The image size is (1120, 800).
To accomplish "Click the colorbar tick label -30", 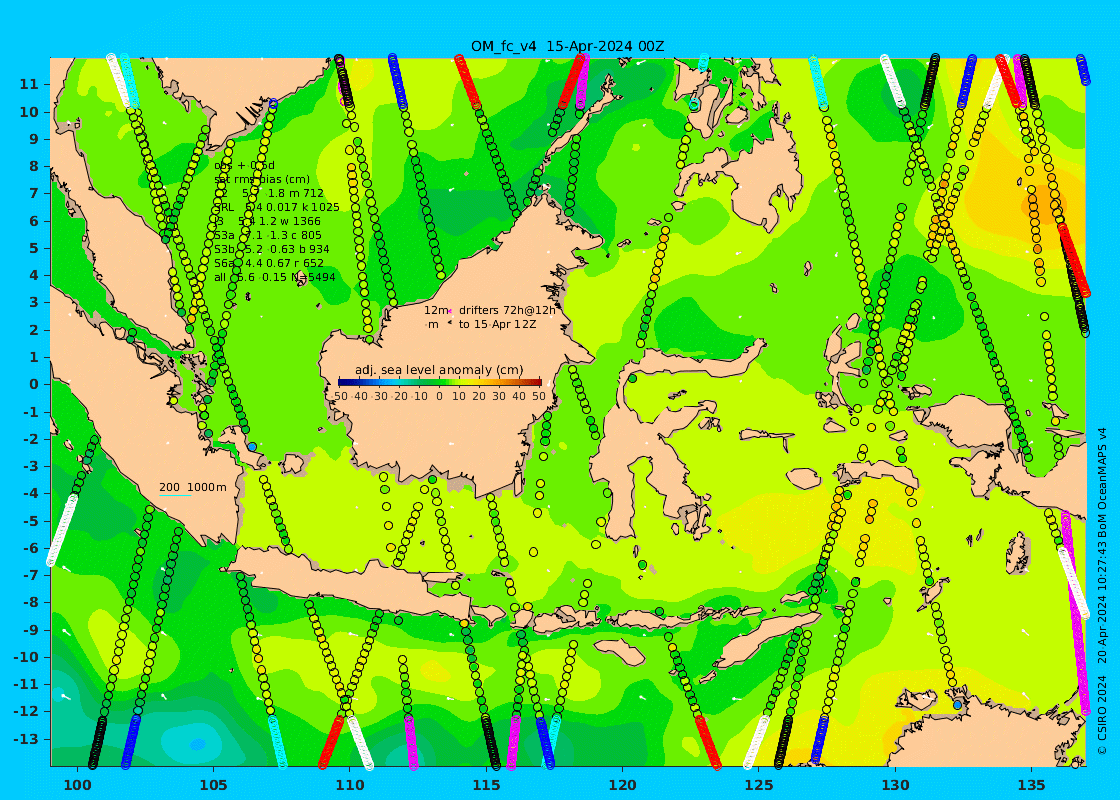I will tap(379, 396).
